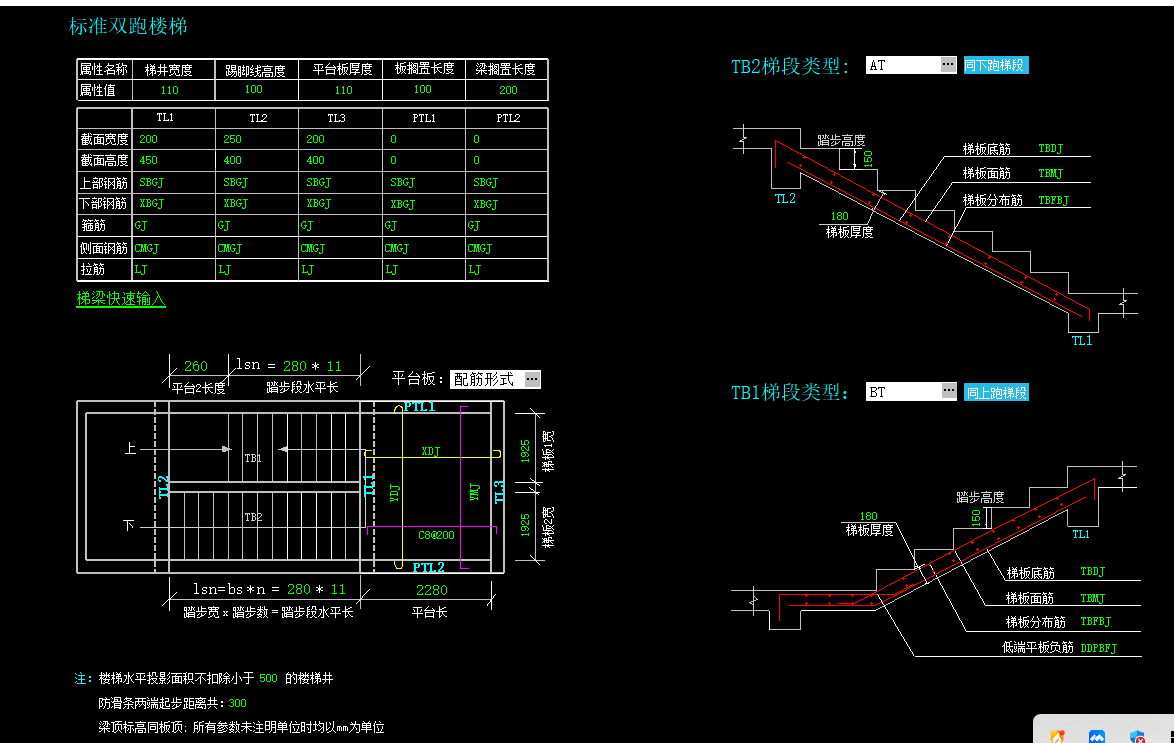Click the 同下跑梯段 button
The height and width of the screenshot is (743, 1174).
(x=994, y=65)
